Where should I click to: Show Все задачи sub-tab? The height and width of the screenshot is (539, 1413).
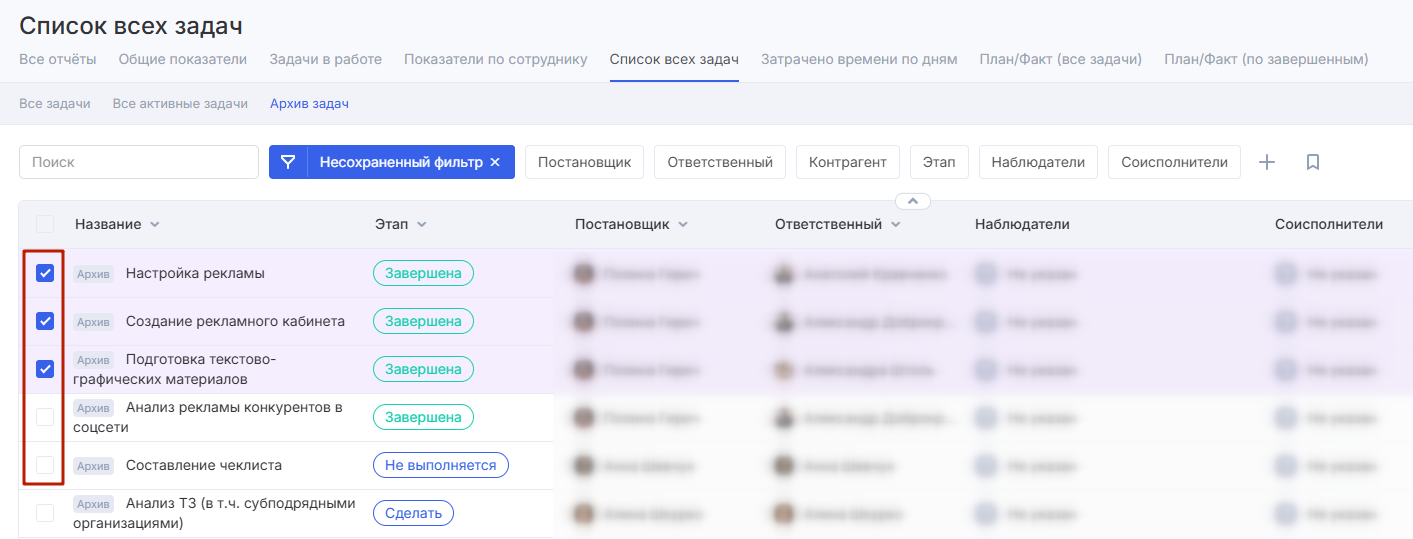[x=55, y=104]
